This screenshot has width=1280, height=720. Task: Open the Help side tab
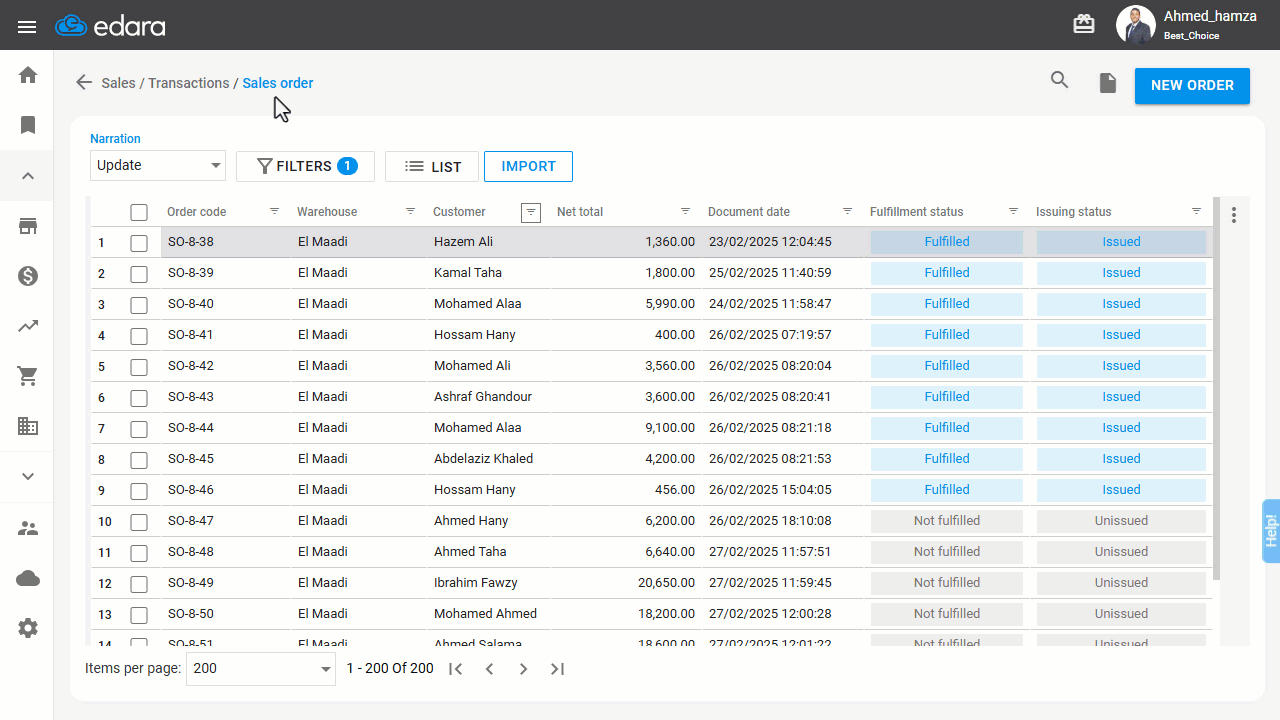pyautogui.click(x=1271, y=530)
